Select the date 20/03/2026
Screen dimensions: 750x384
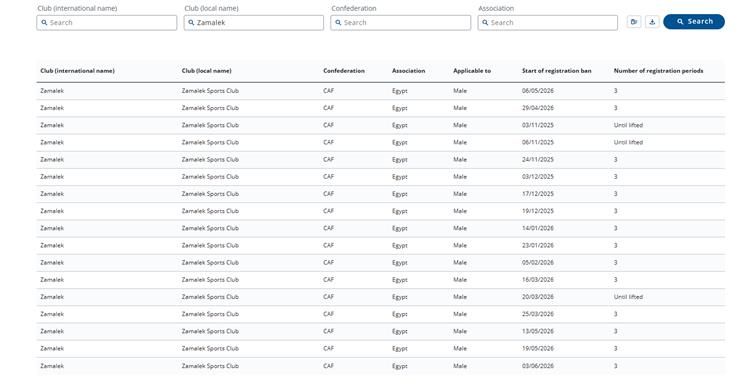click(538, 297)
